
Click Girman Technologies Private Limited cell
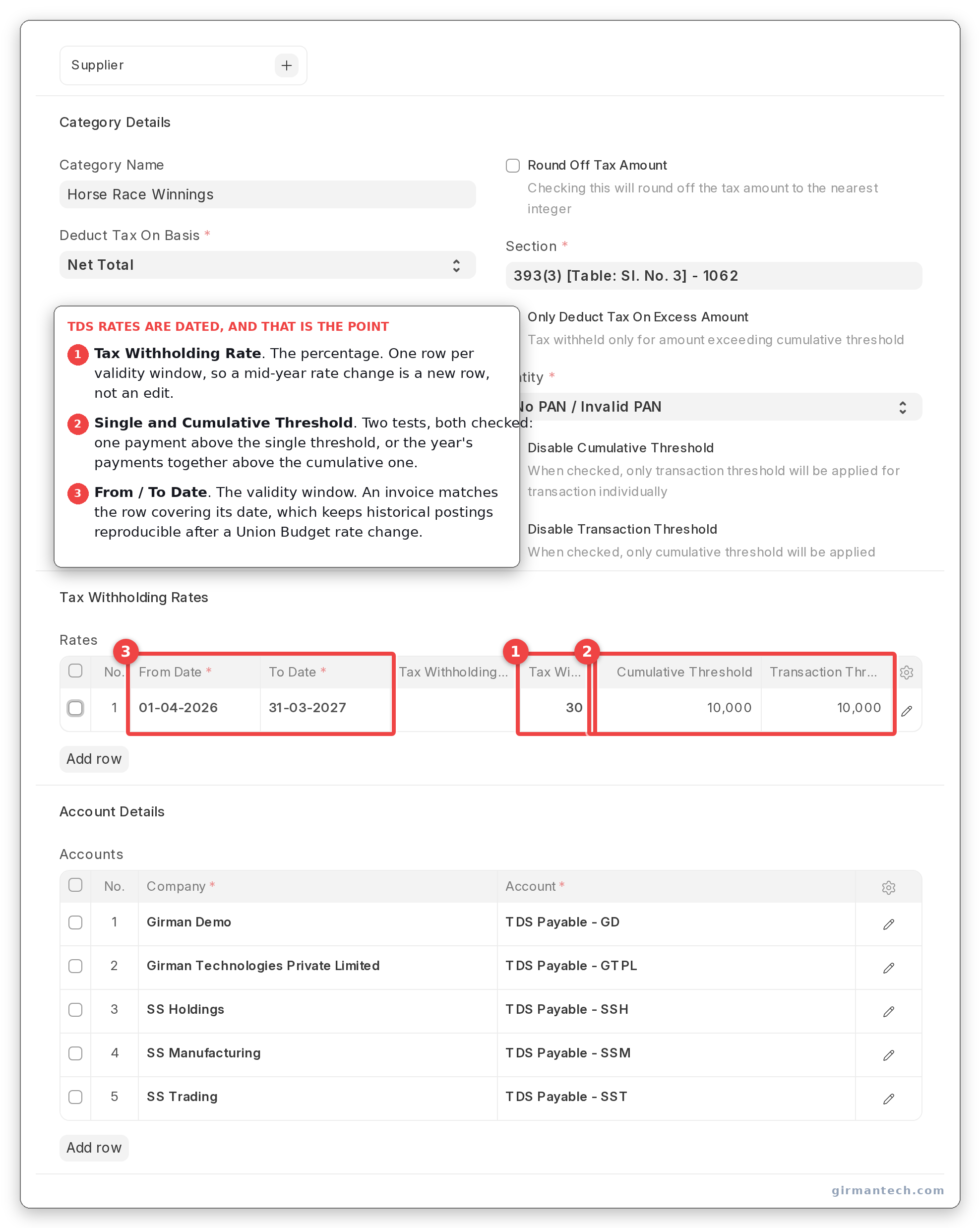pos(318,967)
